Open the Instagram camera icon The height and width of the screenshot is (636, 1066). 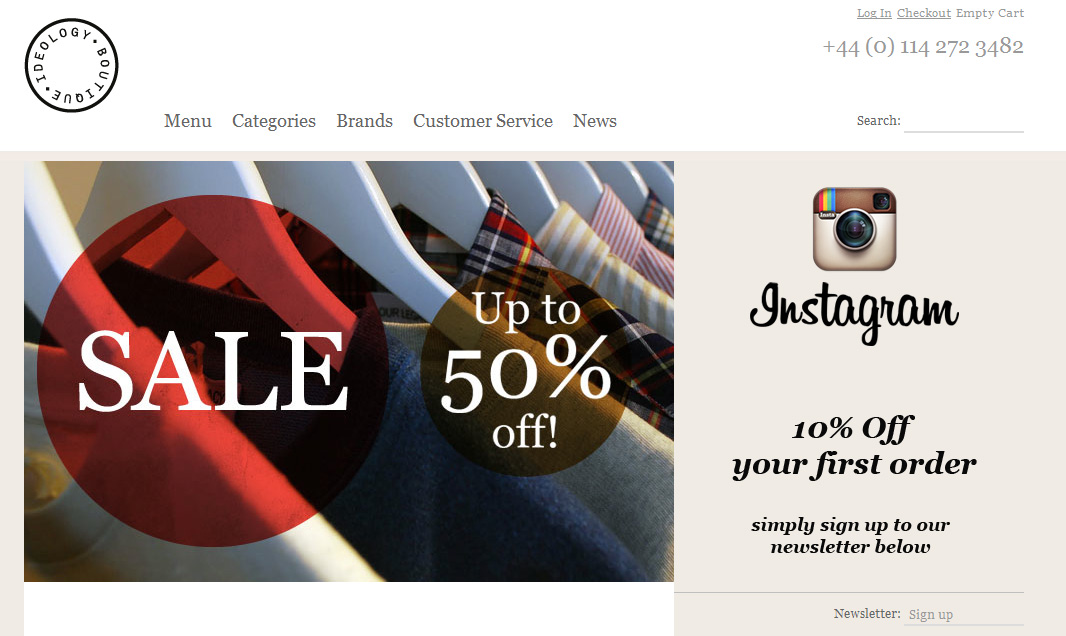click(854, 229)
